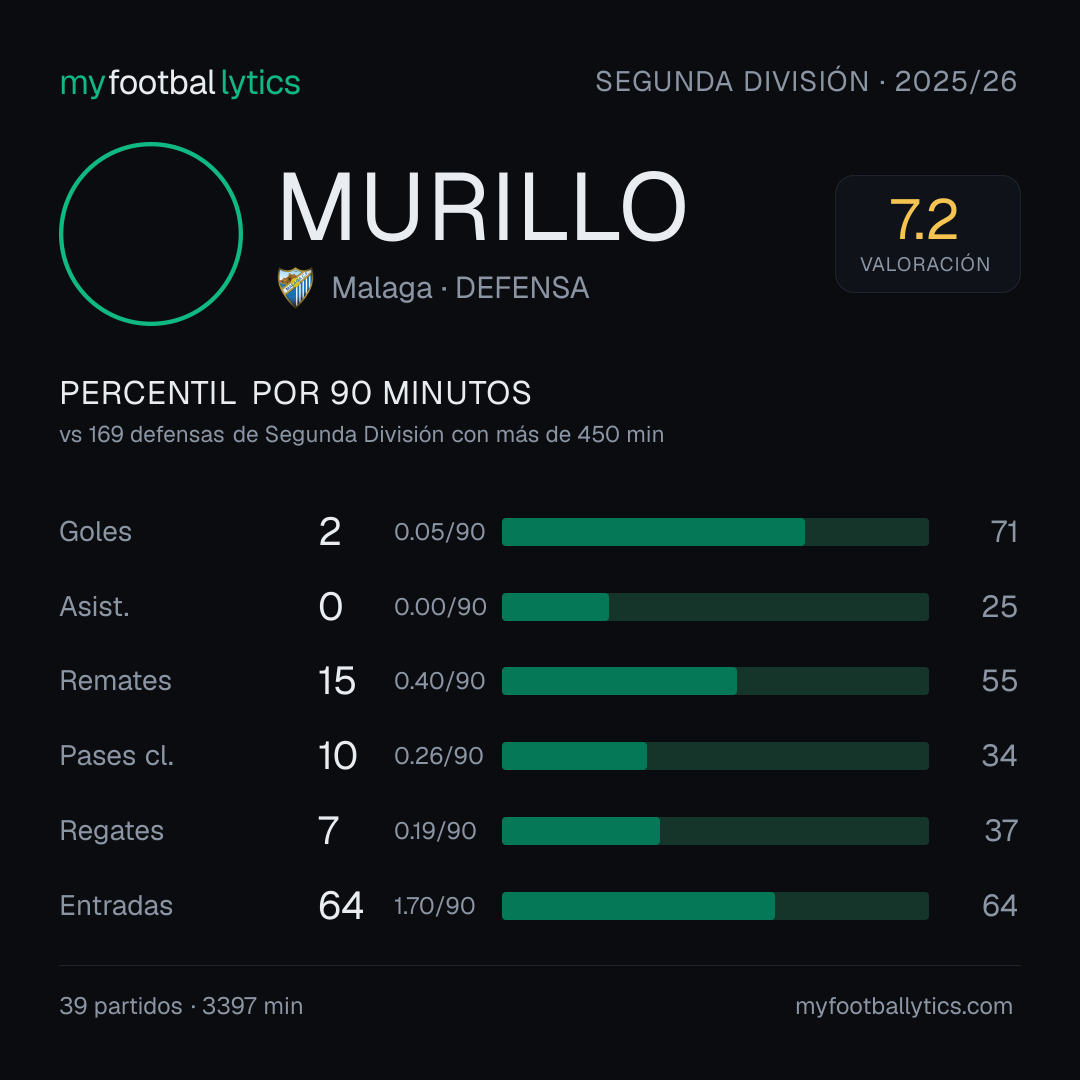The width and height of the screenshot is (1080, 1080).
Task: Click the 39 partidos 3397 min footer
Action: point(181,1006)
